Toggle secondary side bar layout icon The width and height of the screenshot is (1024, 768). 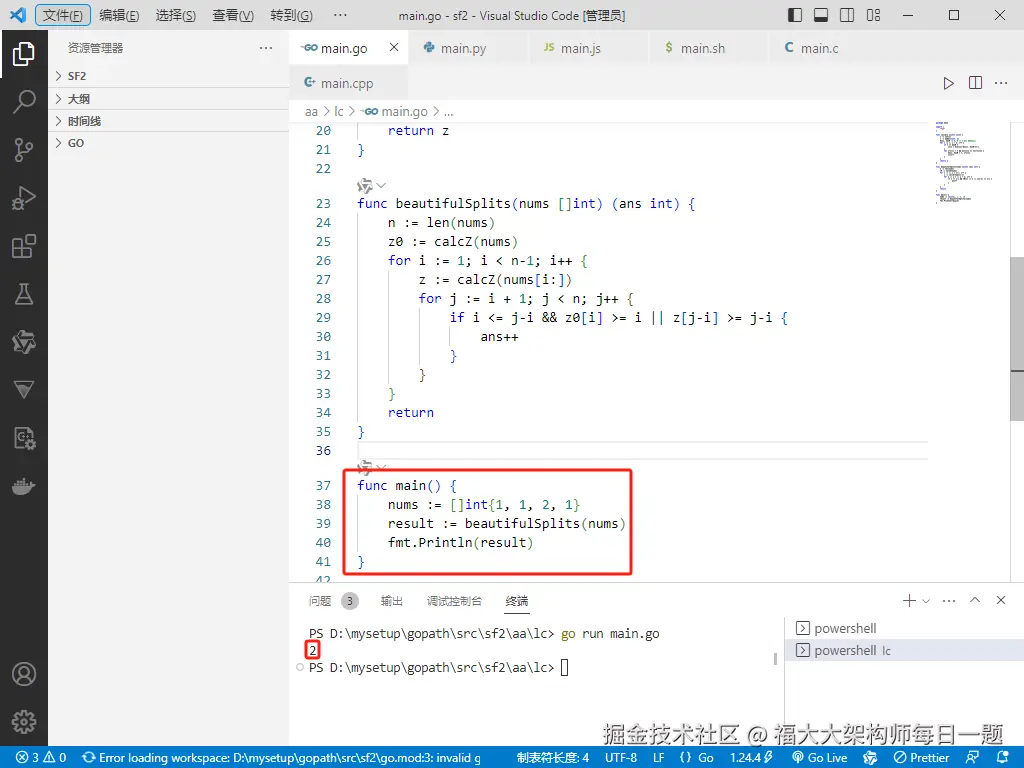tap(847, 15)
